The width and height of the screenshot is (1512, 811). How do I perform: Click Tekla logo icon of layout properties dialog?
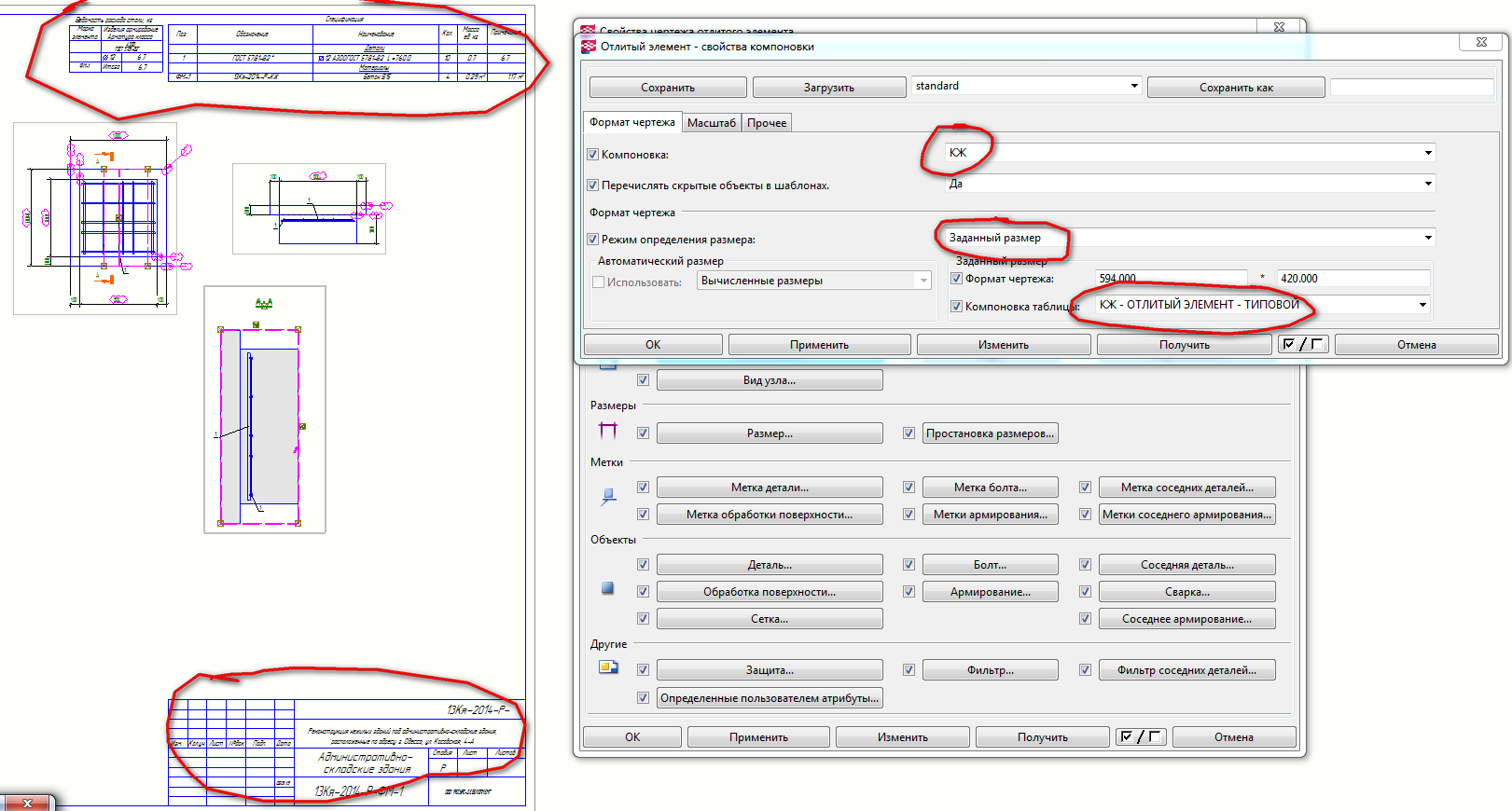click(x=589, y=47)
